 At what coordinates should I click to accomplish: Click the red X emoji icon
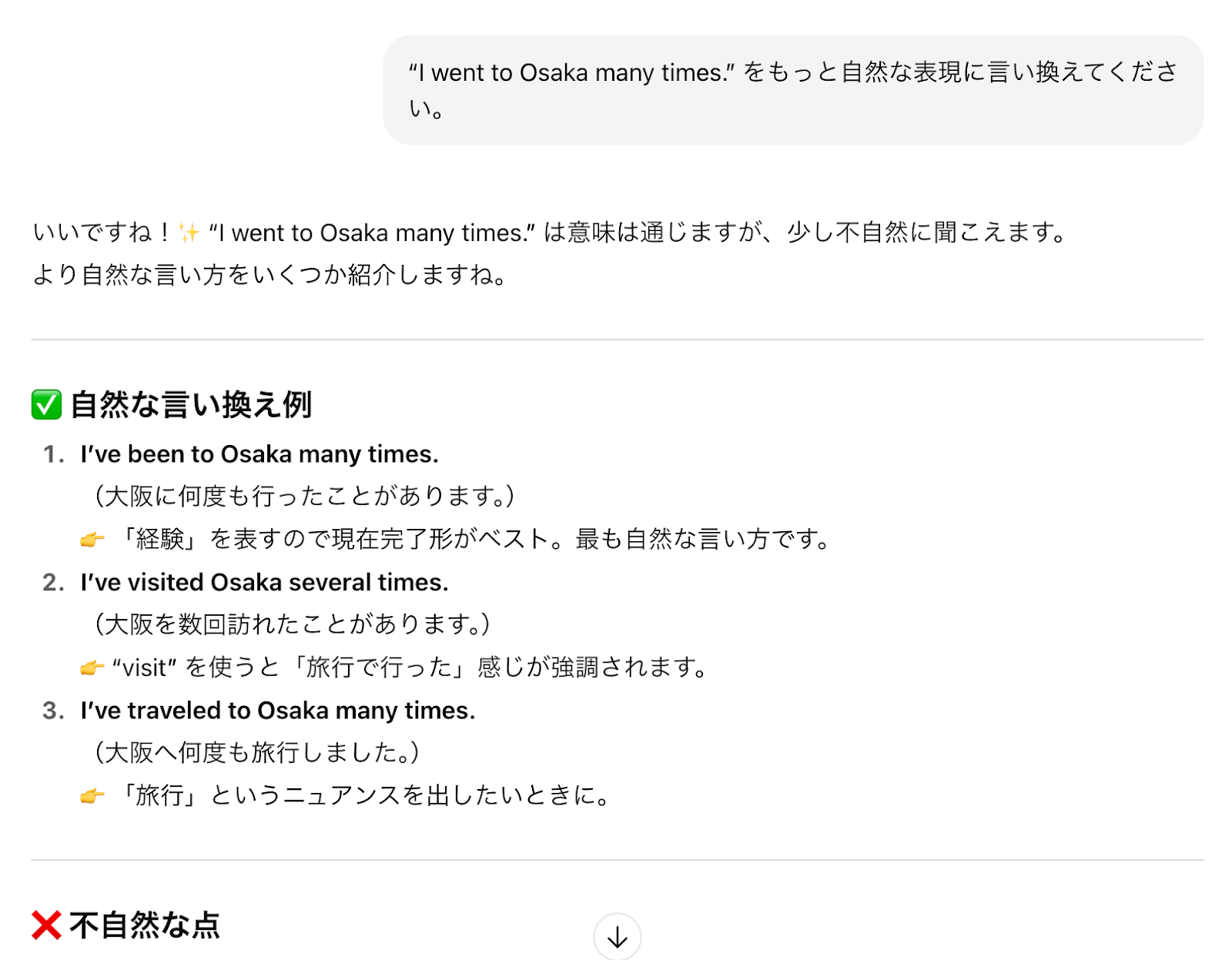coord(46,925)
